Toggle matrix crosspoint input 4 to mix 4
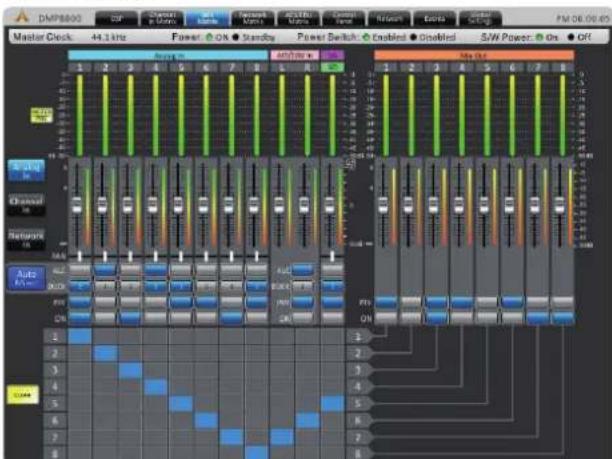The height and width of the screenshot is (459, 612). pyautogui.click(x=156, y=387)
